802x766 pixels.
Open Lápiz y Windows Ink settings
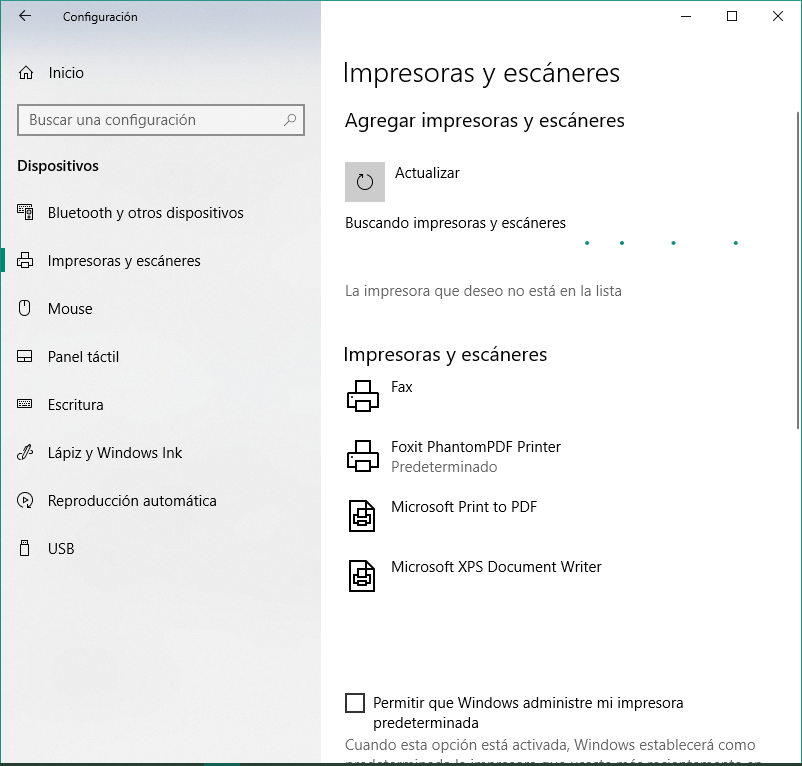(x=115, y=453)
